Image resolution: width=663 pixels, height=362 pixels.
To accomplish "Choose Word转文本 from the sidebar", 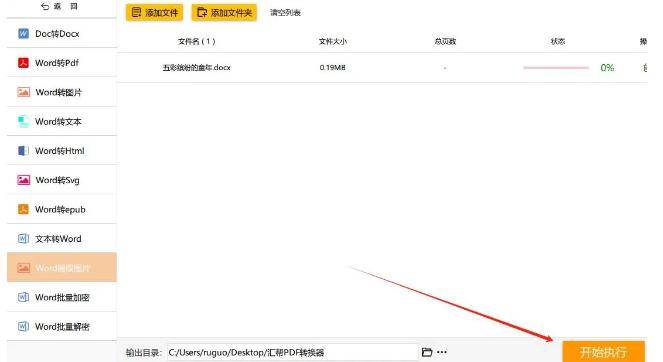I will pyautogui.click(x=62, y=121).
